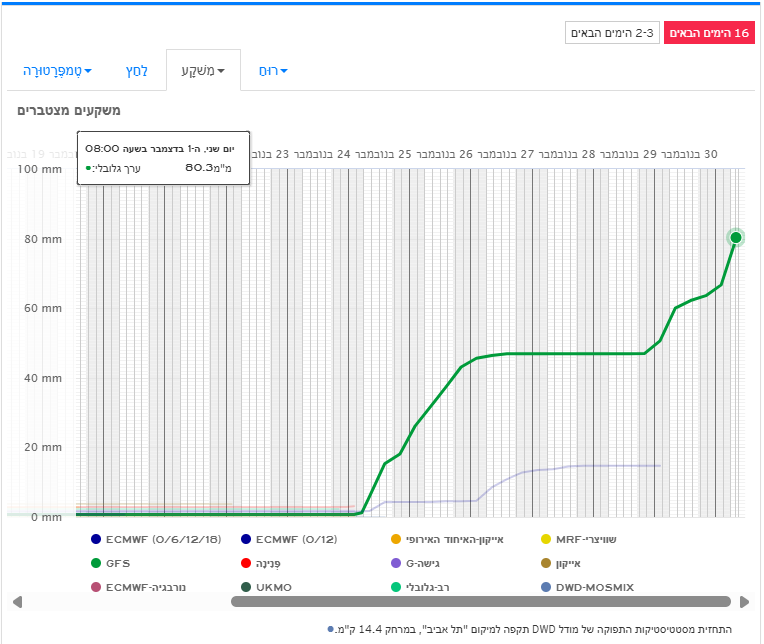
Task: Toggle the GFS series in legend
Action: [111, 563]
